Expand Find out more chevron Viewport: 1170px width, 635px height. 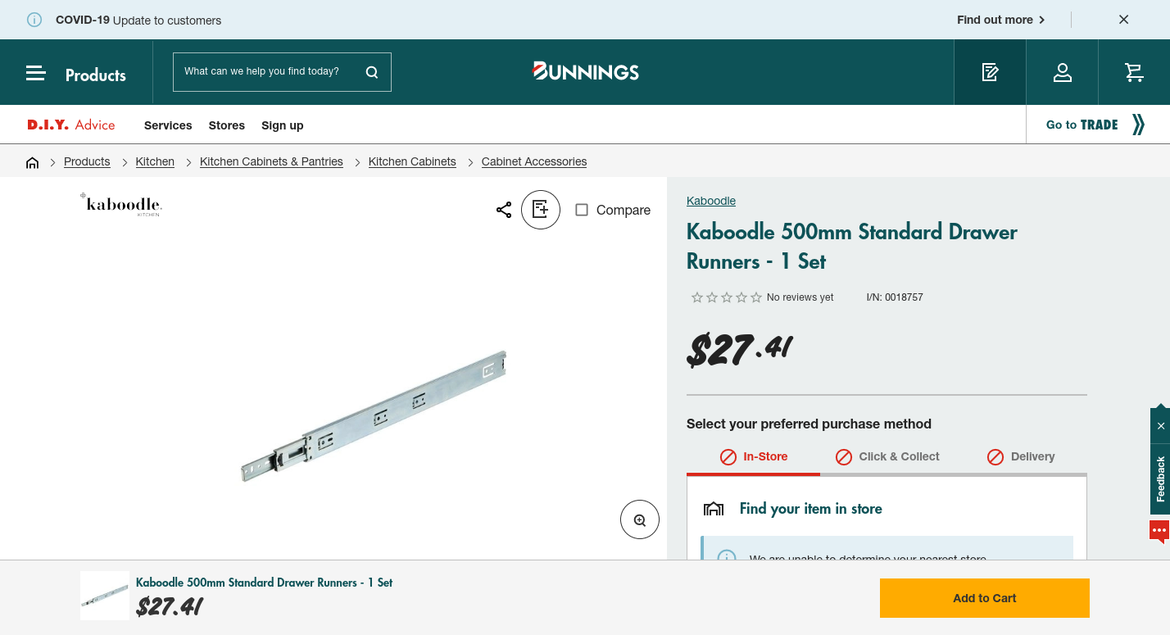1042,20
